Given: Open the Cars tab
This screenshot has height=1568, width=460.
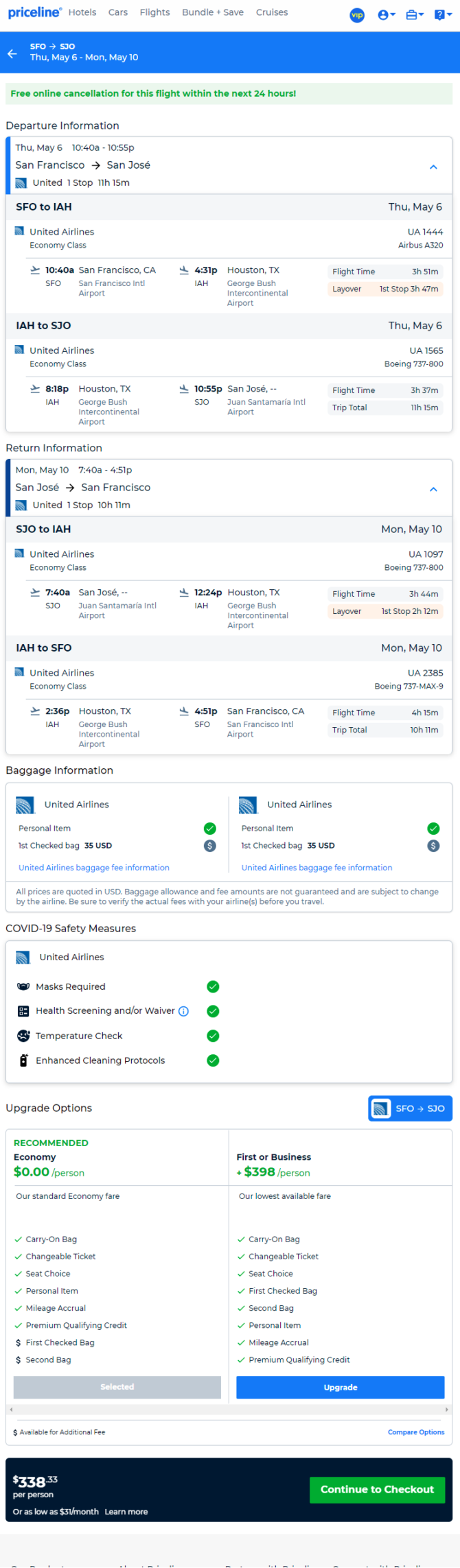Looking at the screenshot, I should (118, 12).
